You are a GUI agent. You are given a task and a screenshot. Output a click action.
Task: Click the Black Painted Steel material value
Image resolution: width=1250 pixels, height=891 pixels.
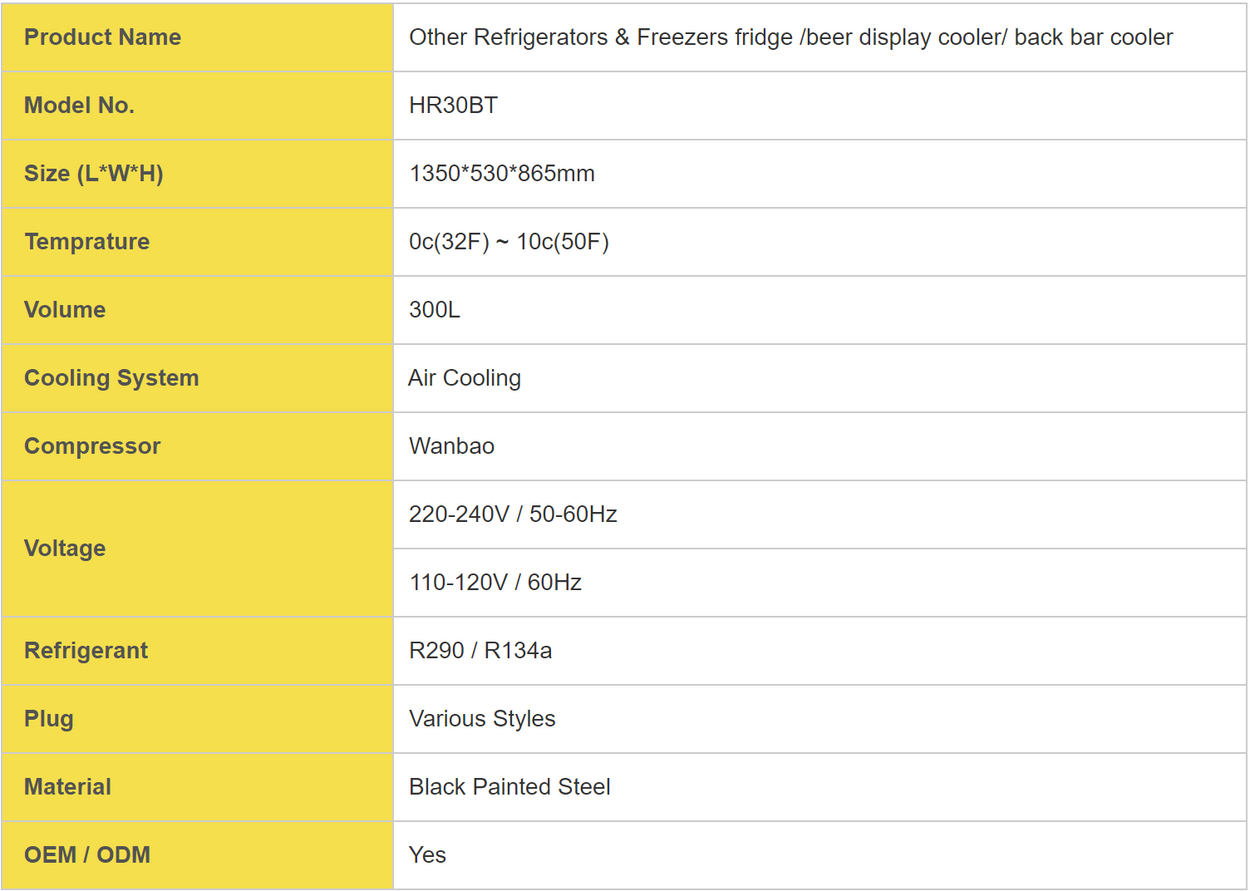(x=510, y=787)
